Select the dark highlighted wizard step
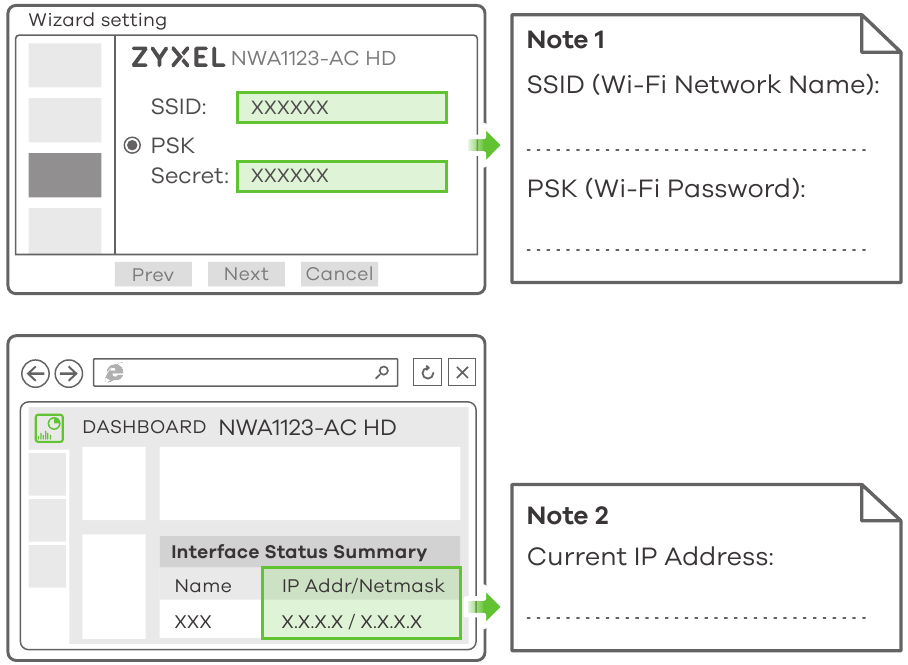This screenshot has height=665, width=908. 65,175
